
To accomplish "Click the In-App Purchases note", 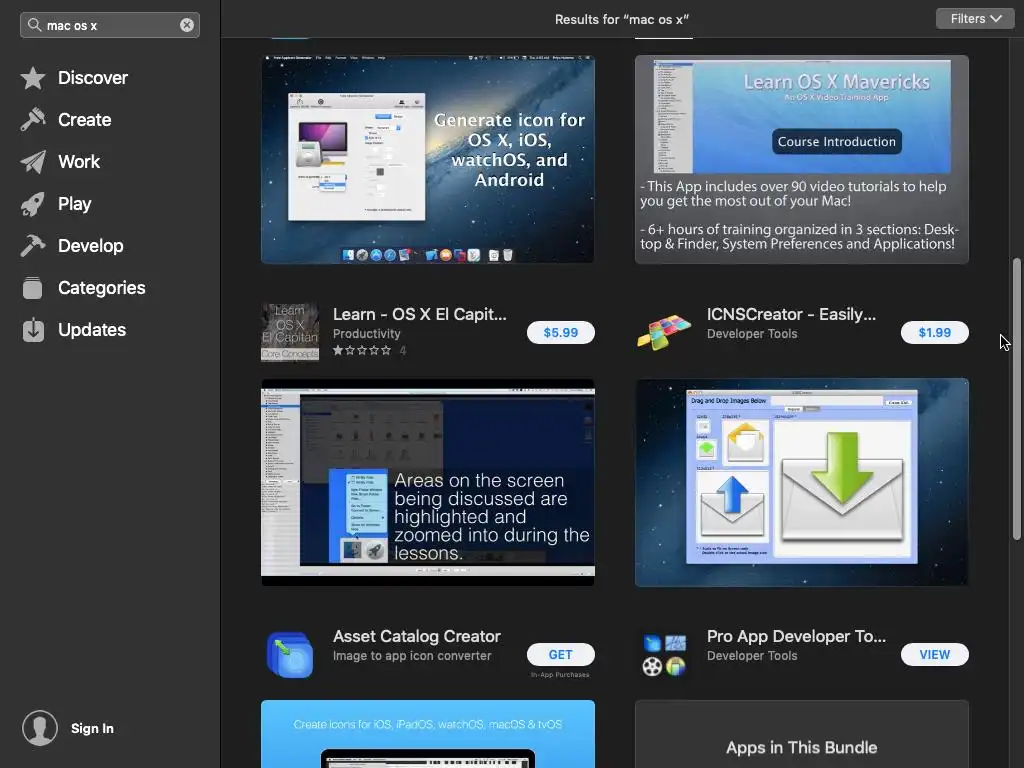I will point(560,675).
